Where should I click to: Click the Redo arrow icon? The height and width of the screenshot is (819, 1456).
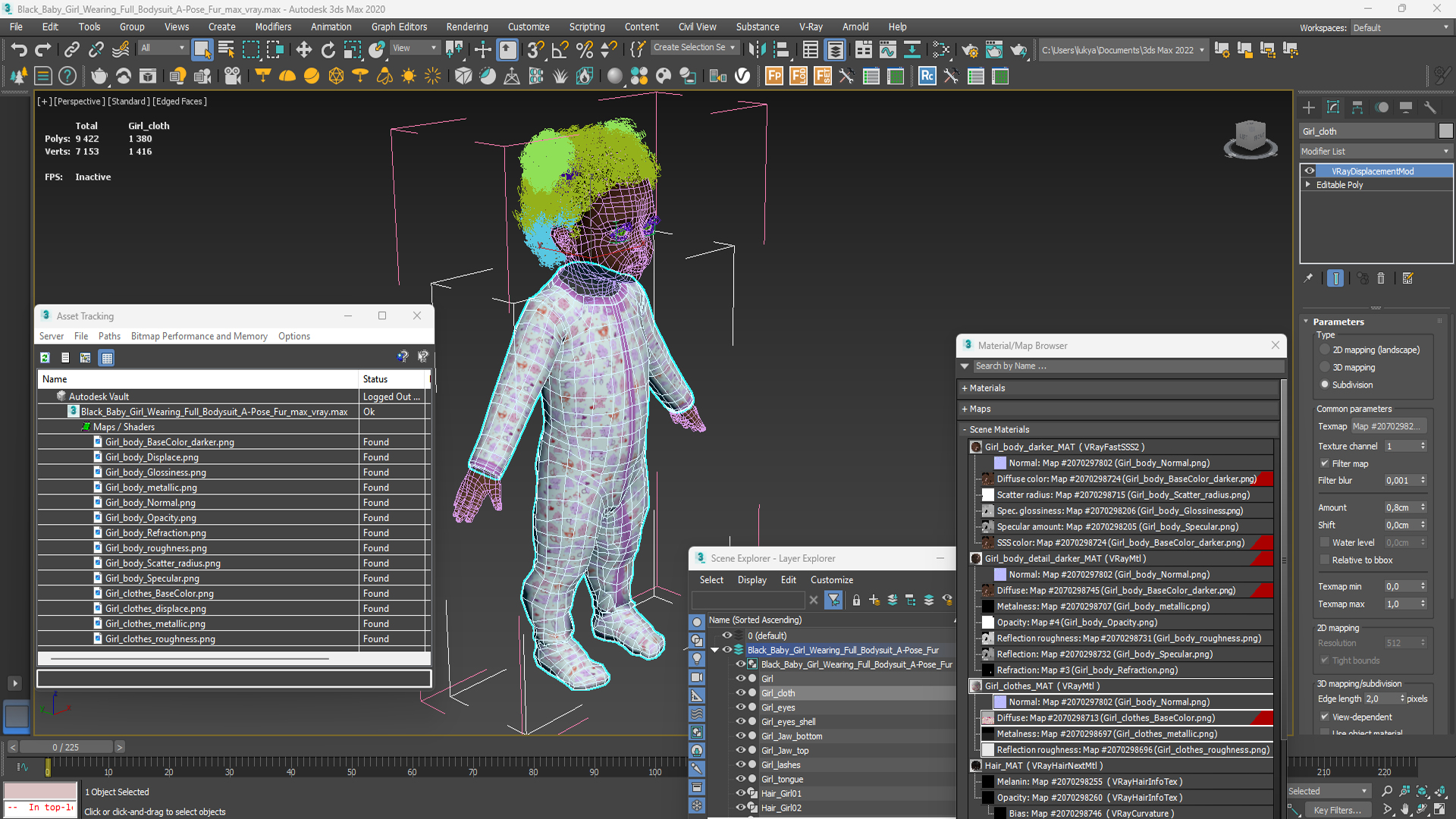43,50
